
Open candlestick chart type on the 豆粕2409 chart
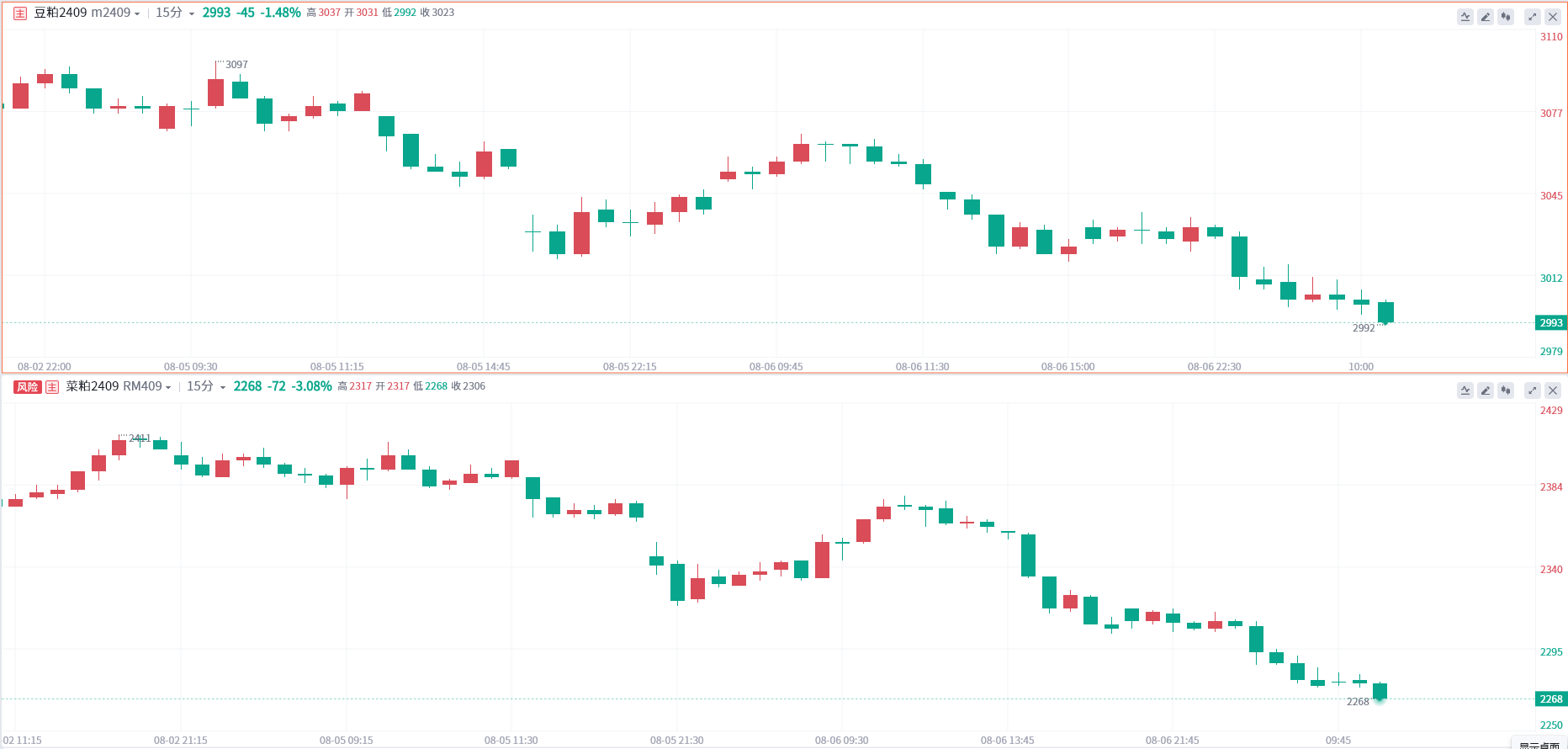pos(1506,17)
